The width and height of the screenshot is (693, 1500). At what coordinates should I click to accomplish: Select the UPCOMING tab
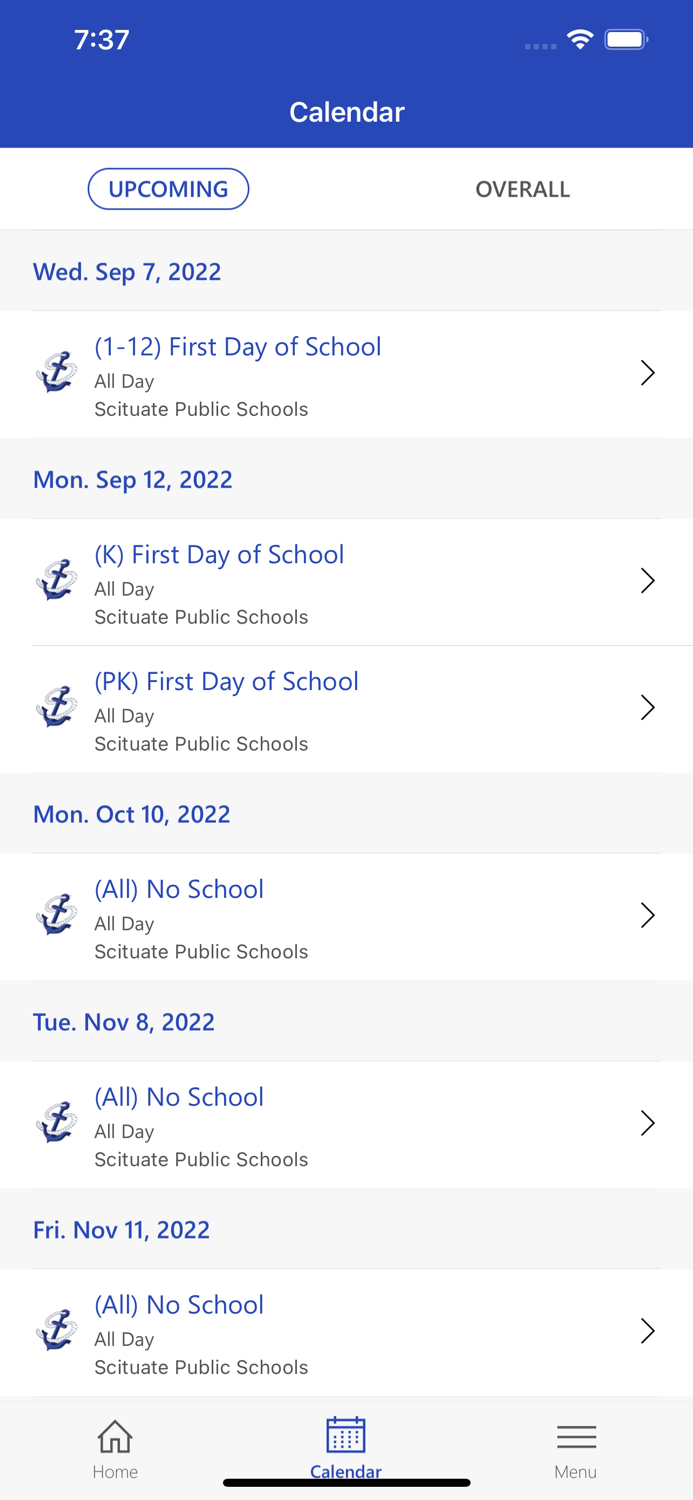click(168, 188)
